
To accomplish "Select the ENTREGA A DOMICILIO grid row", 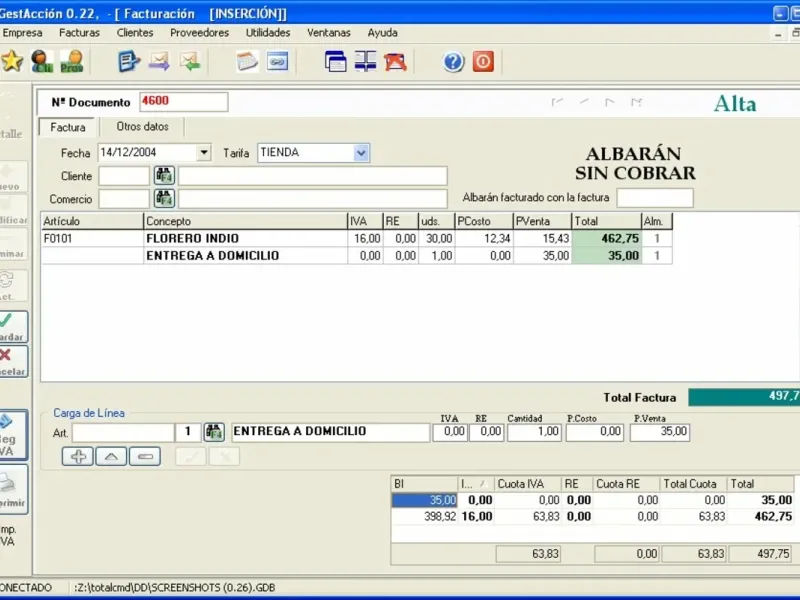I will pos(357,256).
